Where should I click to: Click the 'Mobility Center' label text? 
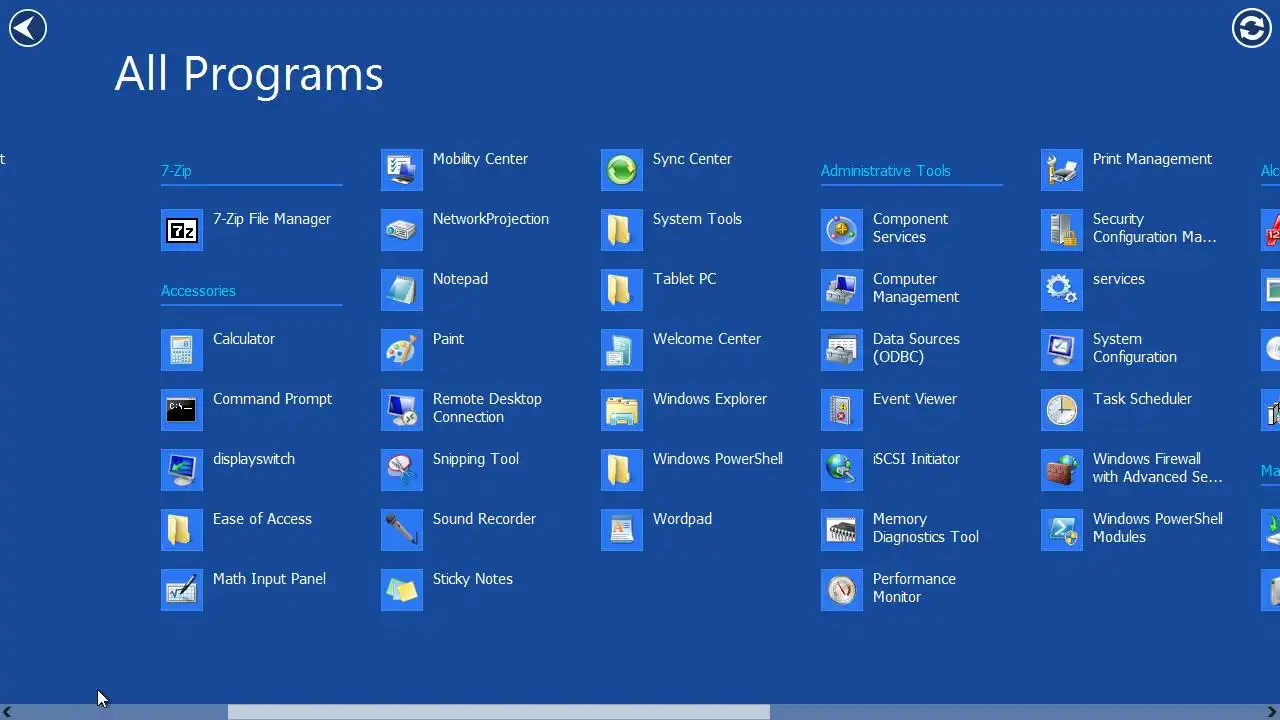click(x=480, y=159)
